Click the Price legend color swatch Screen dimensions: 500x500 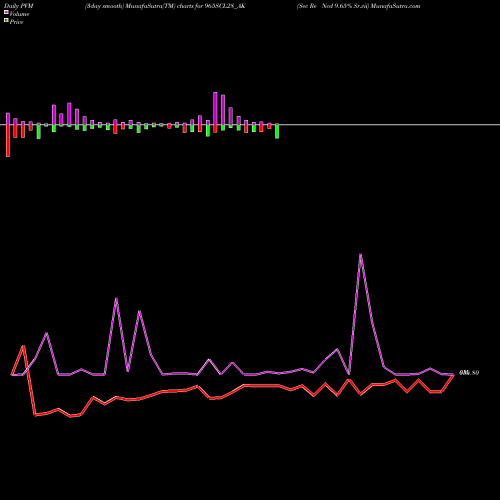6,21
